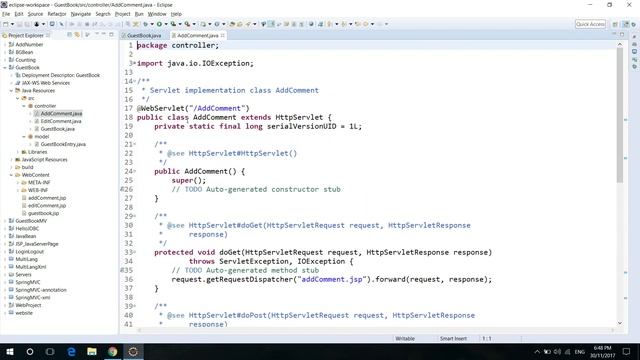The height and width of the screenshot is (360, 640).
Task: Expand the WEB-INF folder
Action: [18, 190]
